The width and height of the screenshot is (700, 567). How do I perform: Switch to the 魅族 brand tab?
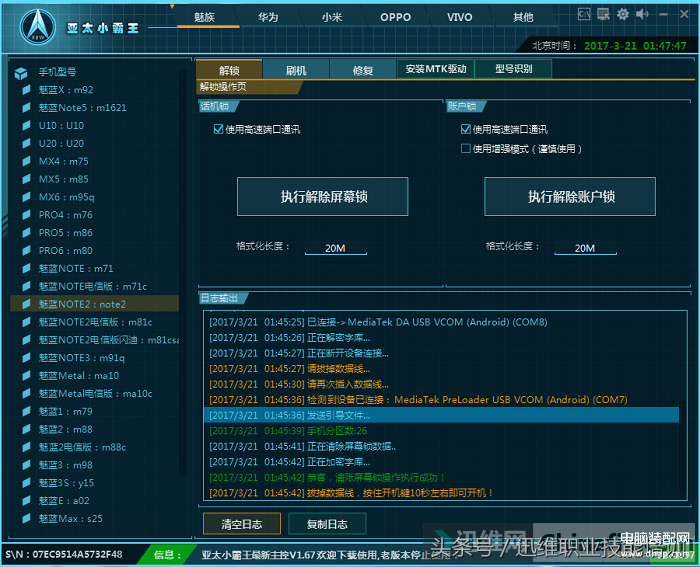(x=204, y=17)
